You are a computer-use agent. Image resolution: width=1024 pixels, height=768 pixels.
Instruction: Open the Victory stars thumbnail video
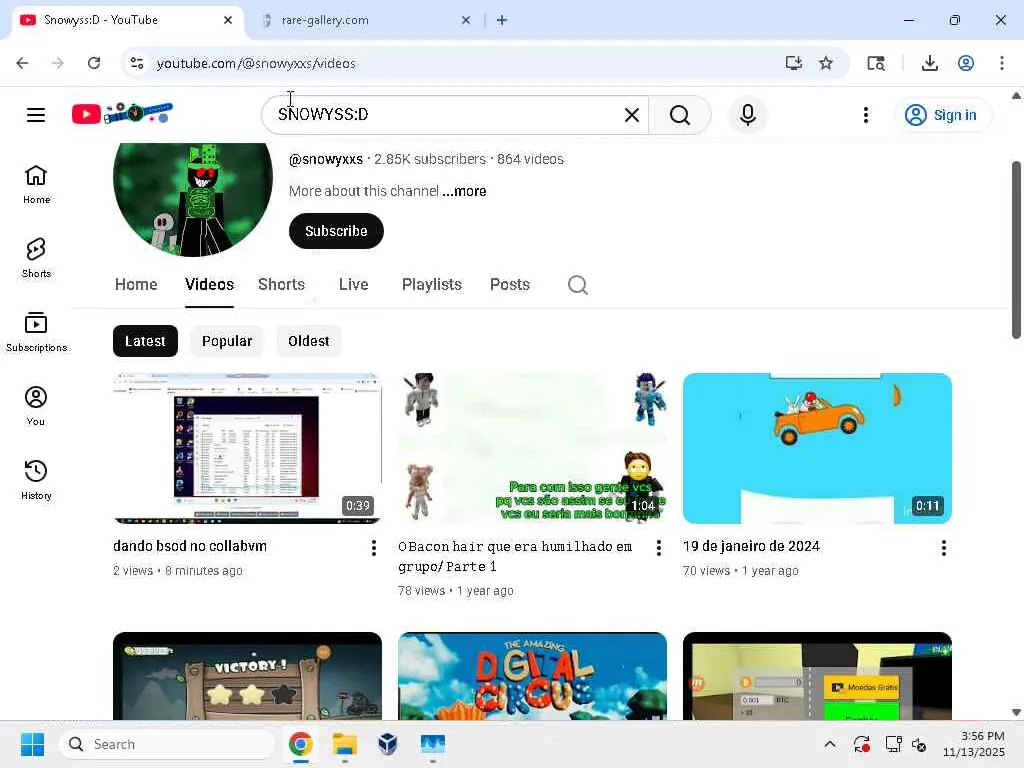coord(247,675)
